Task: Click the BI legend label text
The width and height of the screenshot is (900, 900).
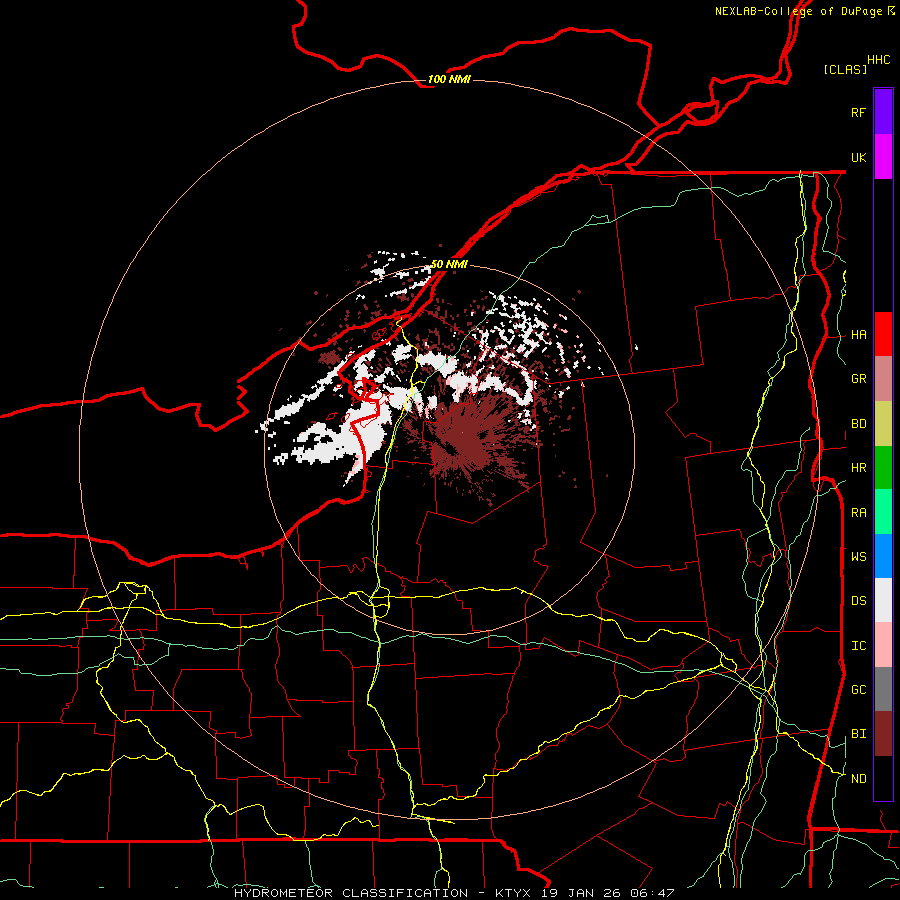Action: pyautogui.click(x=859, y=734)
